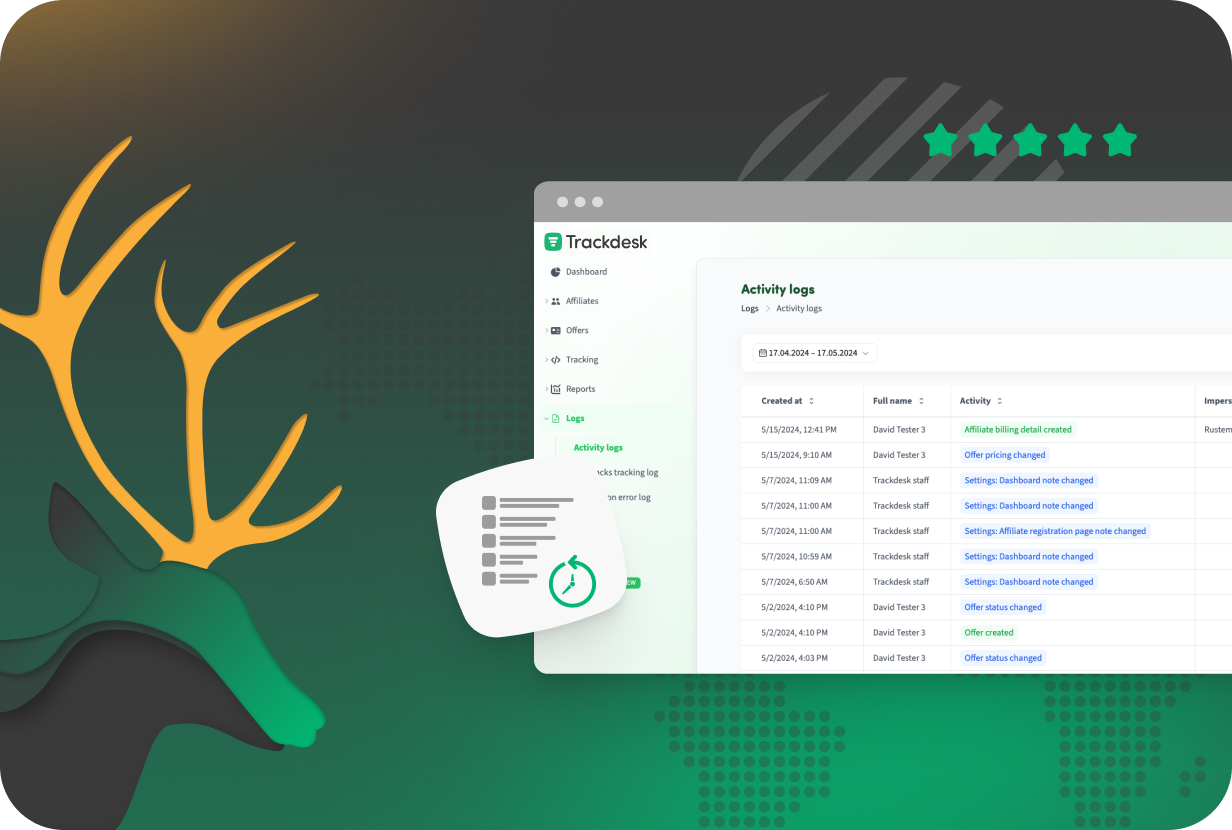Open Reports in the sidebar
This screenshot has height=830, width=1232.
pyautogui.click(x=580, y=389)
